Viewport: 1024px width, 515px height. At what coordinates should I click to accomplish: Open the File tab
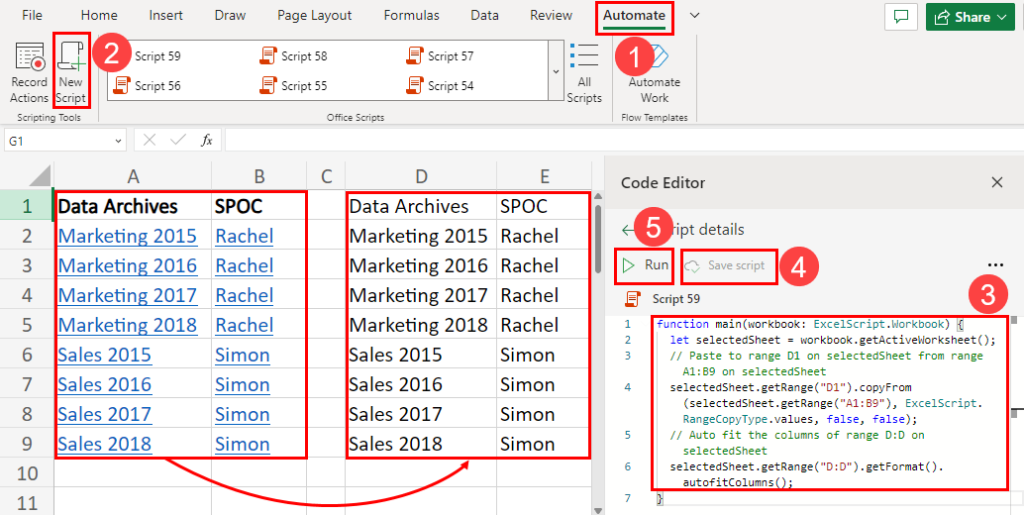(x=32, y=16)
